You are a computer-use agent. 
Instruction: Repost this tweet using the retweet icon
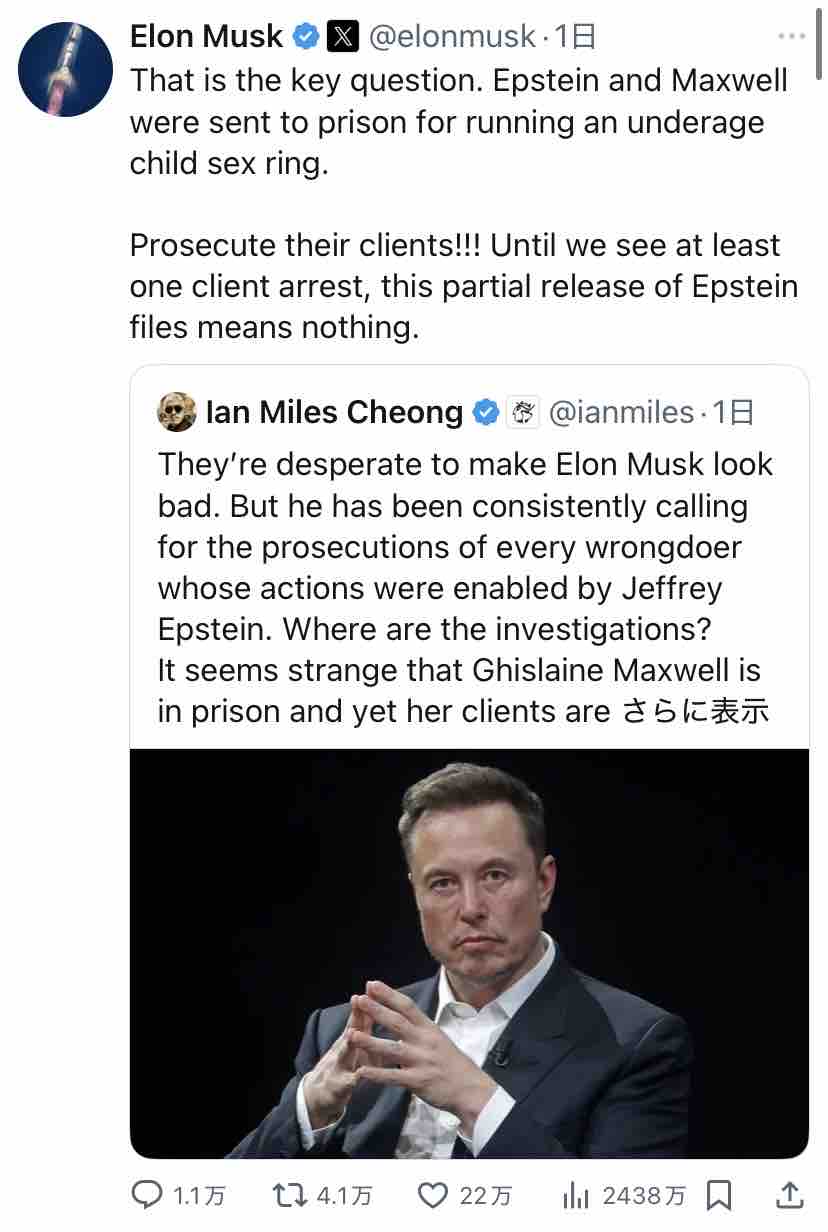(289, 1194)
